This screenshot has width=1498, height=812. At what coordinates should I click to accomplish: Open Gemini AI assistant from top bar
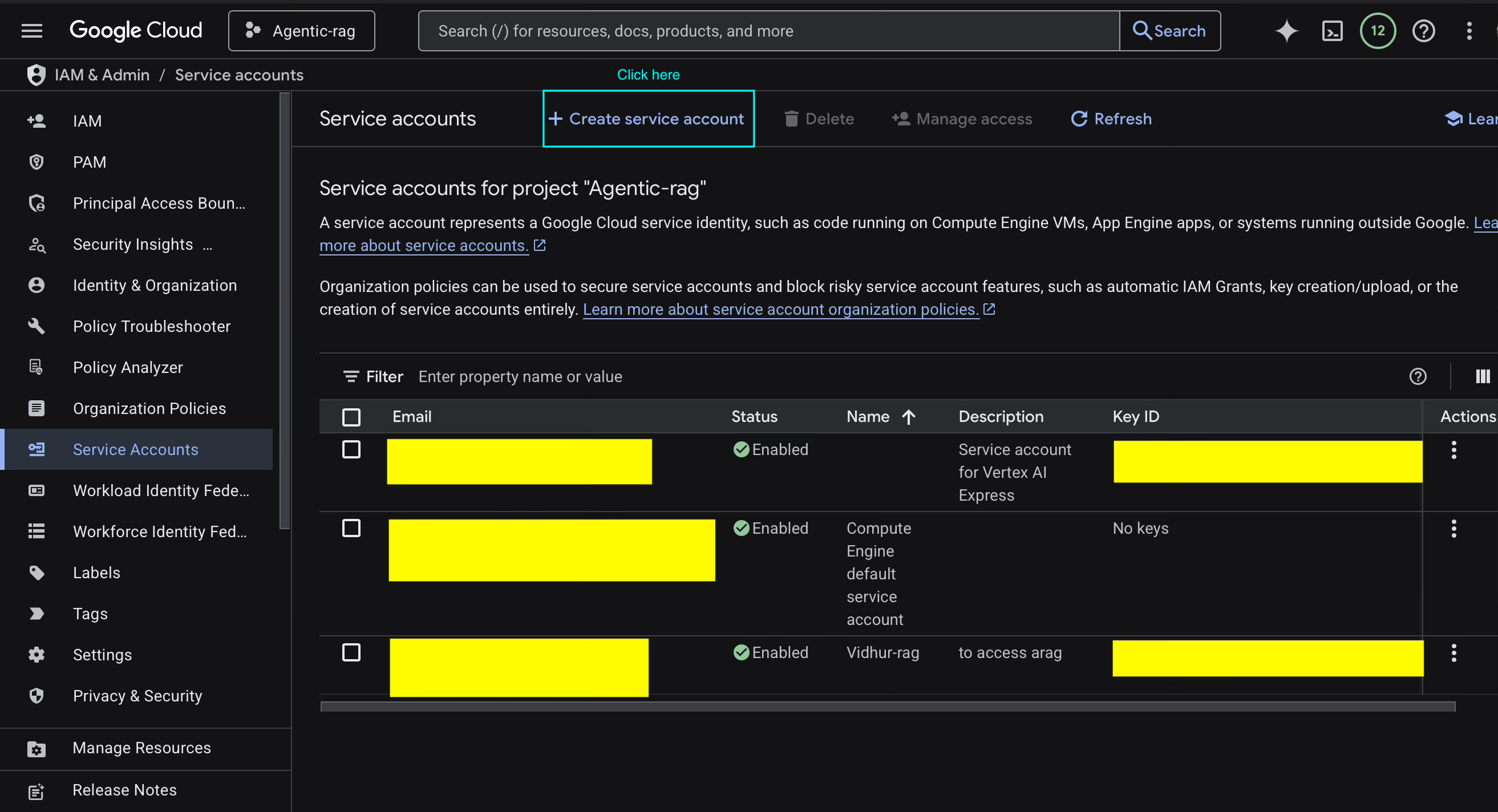[x=1286, y=31]
